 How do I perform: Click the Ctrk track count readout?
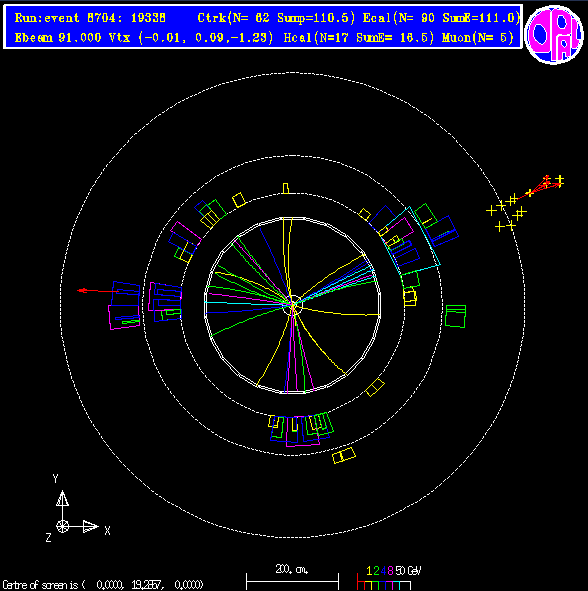pos(276,18)
